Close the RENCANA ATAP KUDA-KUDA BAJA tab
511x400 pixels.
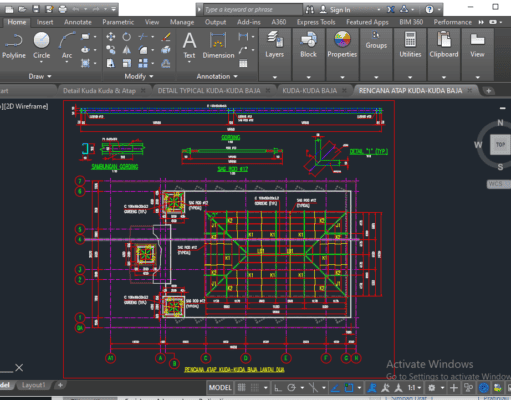pos(470,90)
